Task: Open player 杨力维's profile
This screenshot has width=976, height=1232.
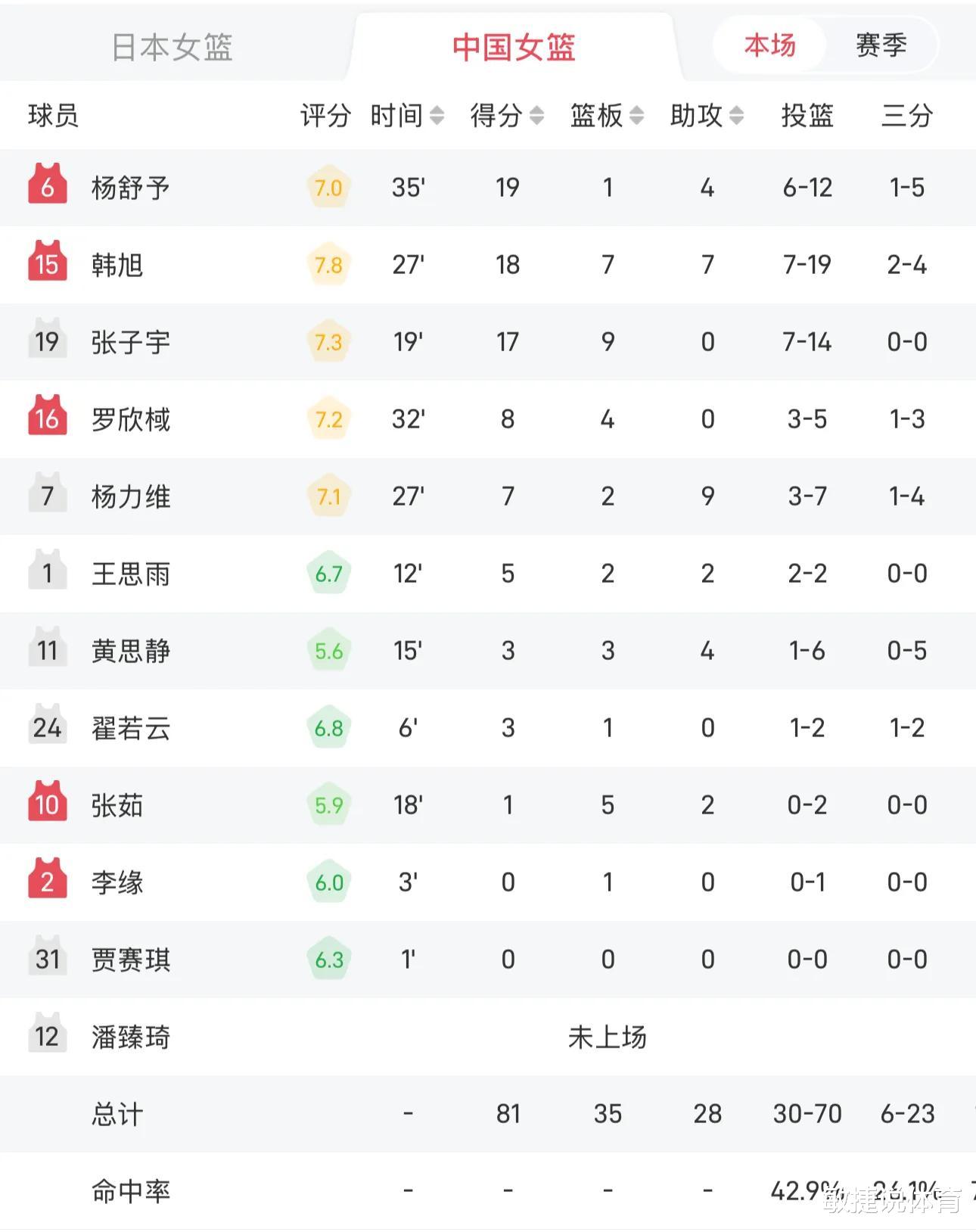Action: [131, 497]
